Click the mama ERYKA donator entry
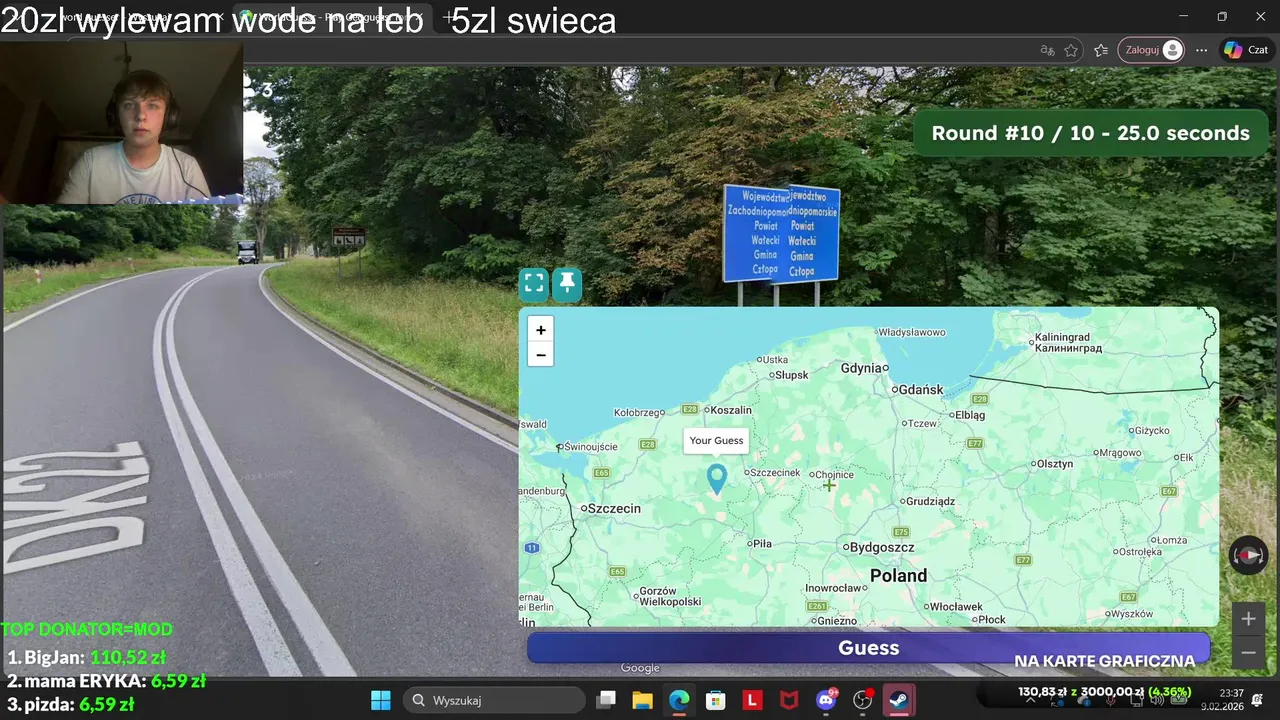Screen dimensions: 1280x720 click(106, 681)
